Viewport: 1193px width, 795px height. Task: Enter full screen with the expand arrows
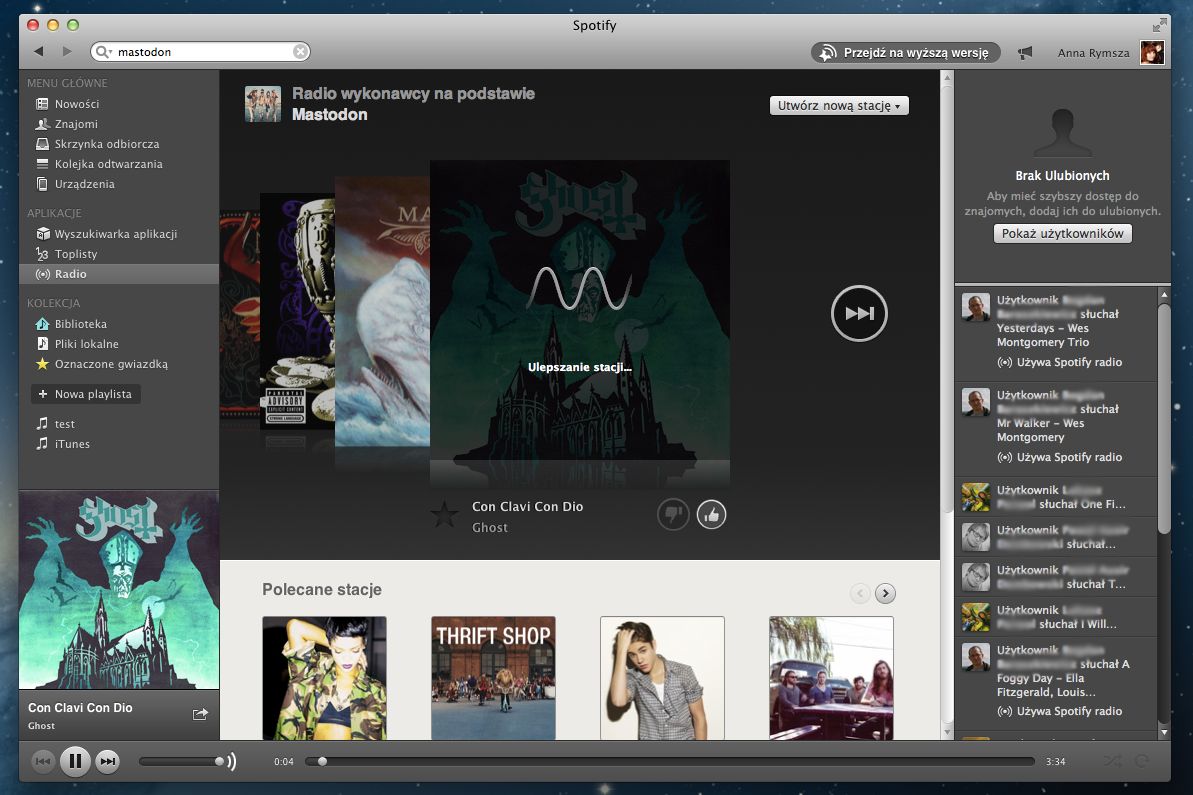click(x=1159, y=25)
